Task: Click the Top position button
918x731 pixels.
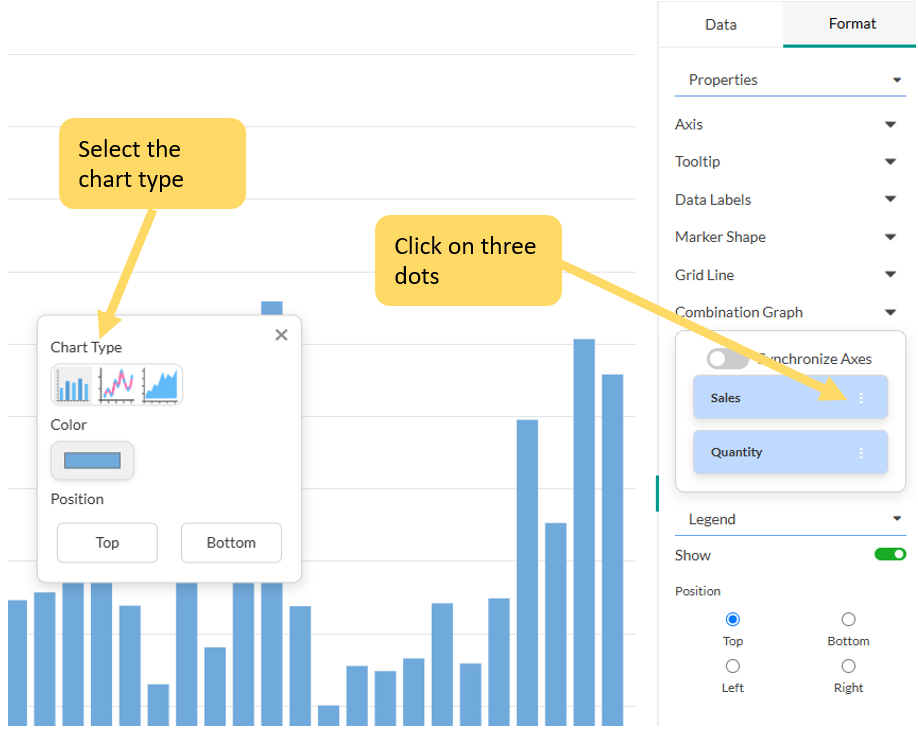Action: click(x=107, y=543)
